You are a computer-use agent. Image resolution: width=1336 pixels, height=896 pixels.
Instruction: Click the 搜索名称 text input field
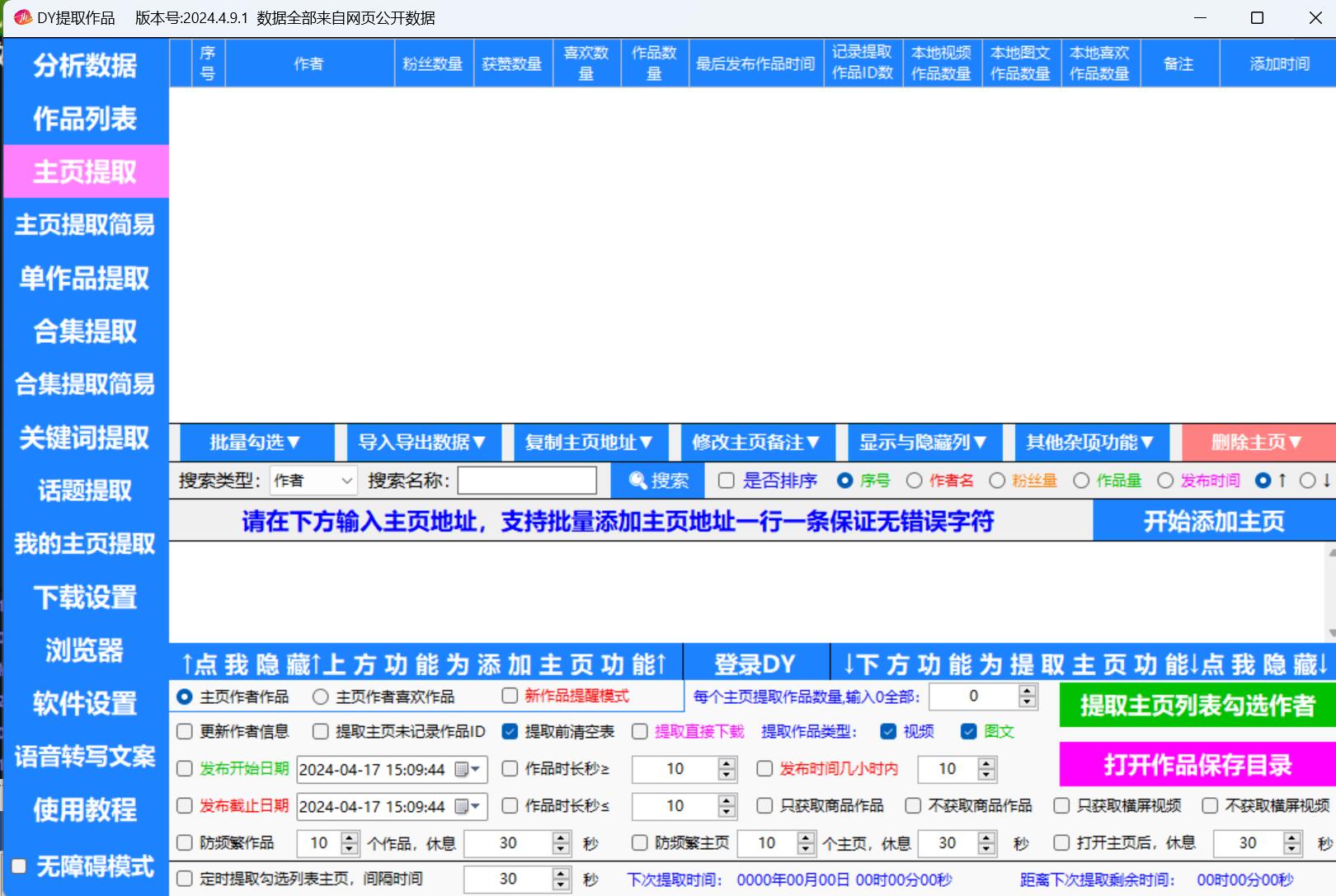(527, 481)
